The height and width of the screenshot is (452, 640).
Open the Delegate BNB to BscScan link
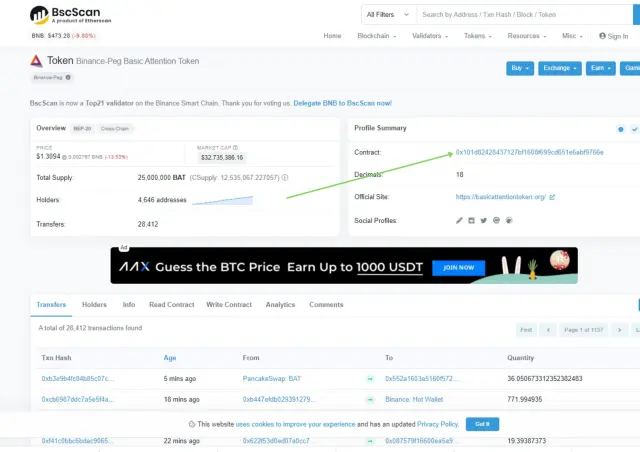point(342,103)
